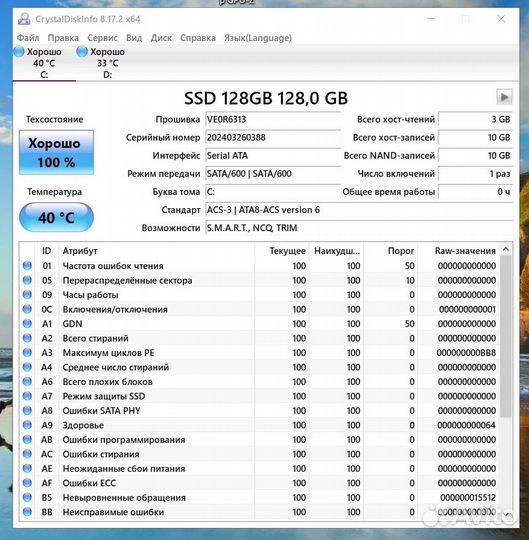Click status icon for Невыровненные обращения row
The width and height of the screenshot is (529, 540).
[27, 497]
